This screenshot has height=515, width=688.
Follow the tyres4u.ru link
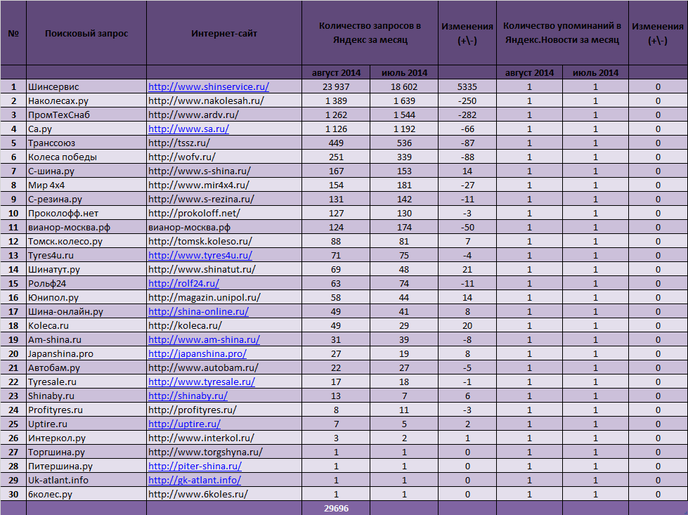coord(200,255)
